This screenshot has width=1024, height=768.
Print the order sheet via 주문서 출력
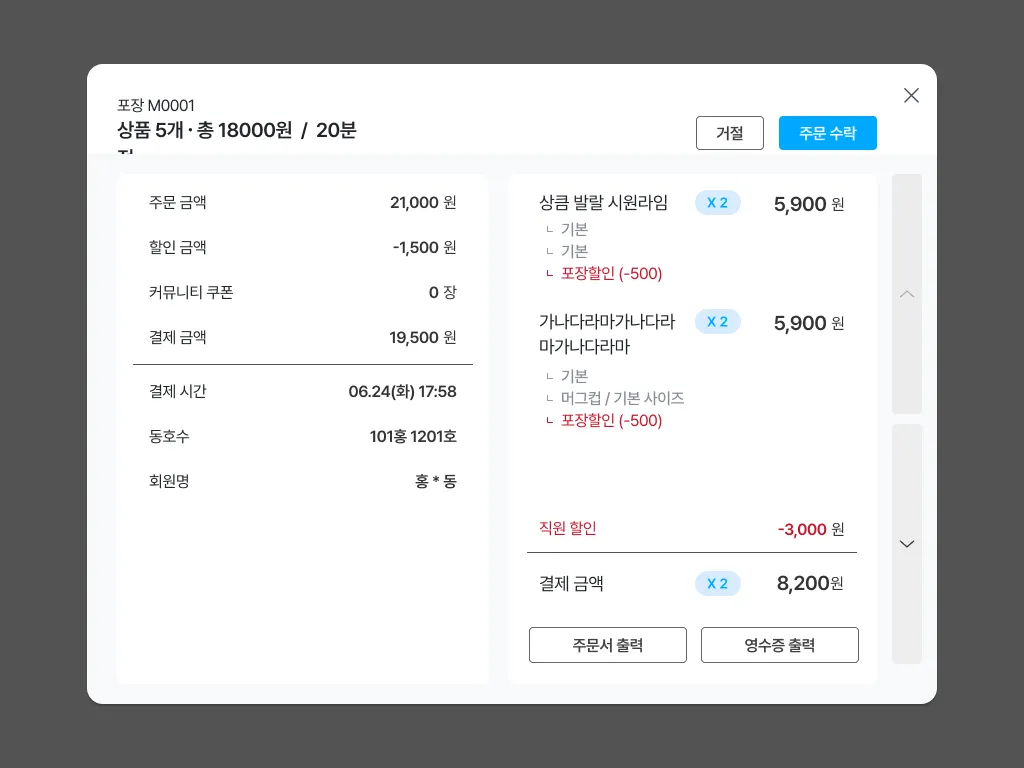point(607,645)
